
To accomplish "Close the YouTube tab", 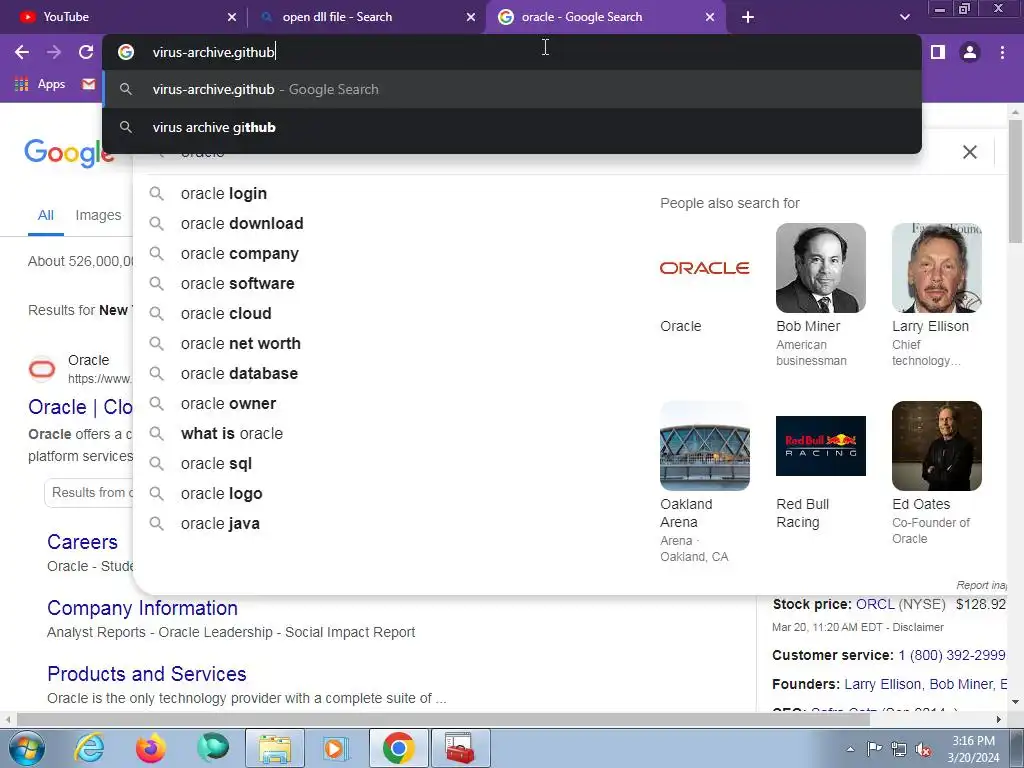I will (x=232, y=17).
